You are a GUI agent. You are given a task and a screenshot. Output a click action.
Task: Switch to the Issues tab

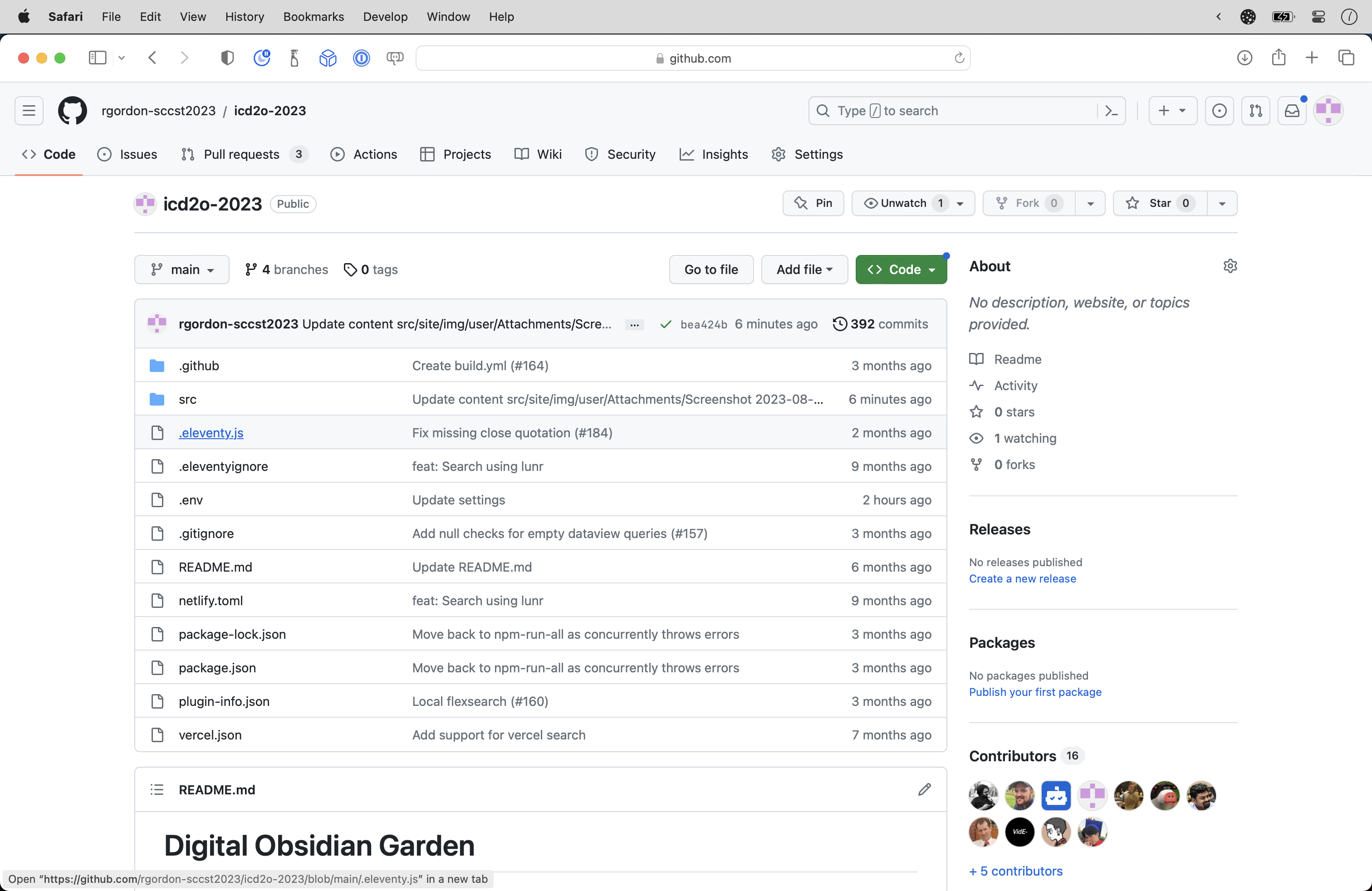pos(127,154)
